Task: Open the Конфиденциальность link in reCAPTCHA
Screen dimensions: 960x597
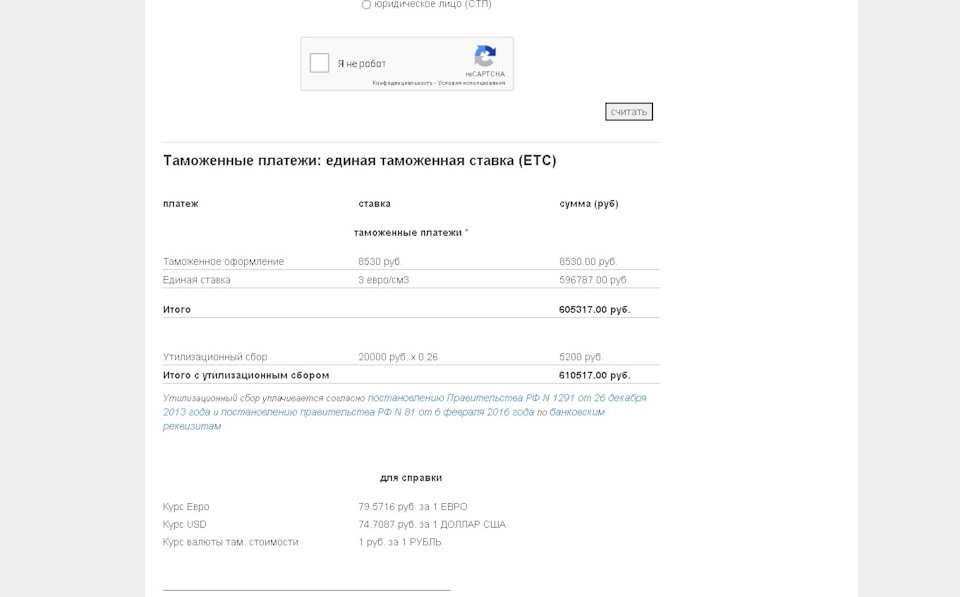Action: (x=402, y=83)
